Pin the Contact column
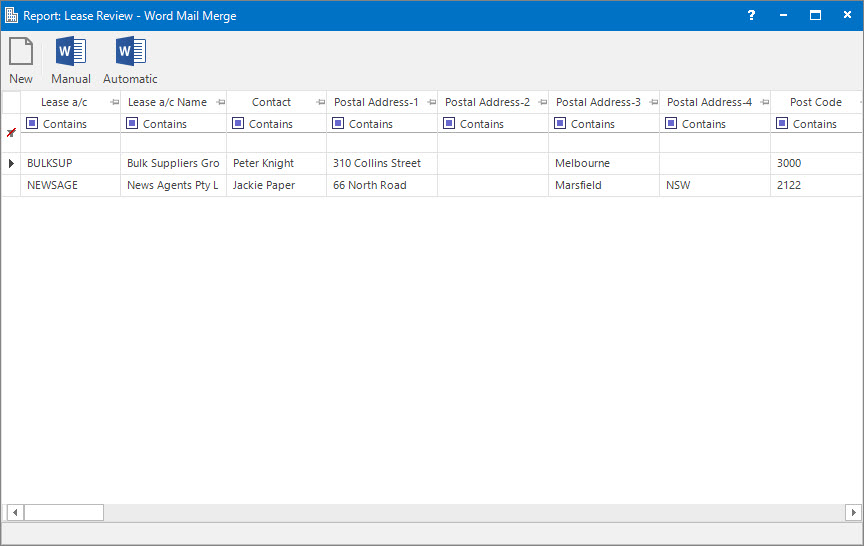Viewport: 864px width, 546px height. click(321, 102)
